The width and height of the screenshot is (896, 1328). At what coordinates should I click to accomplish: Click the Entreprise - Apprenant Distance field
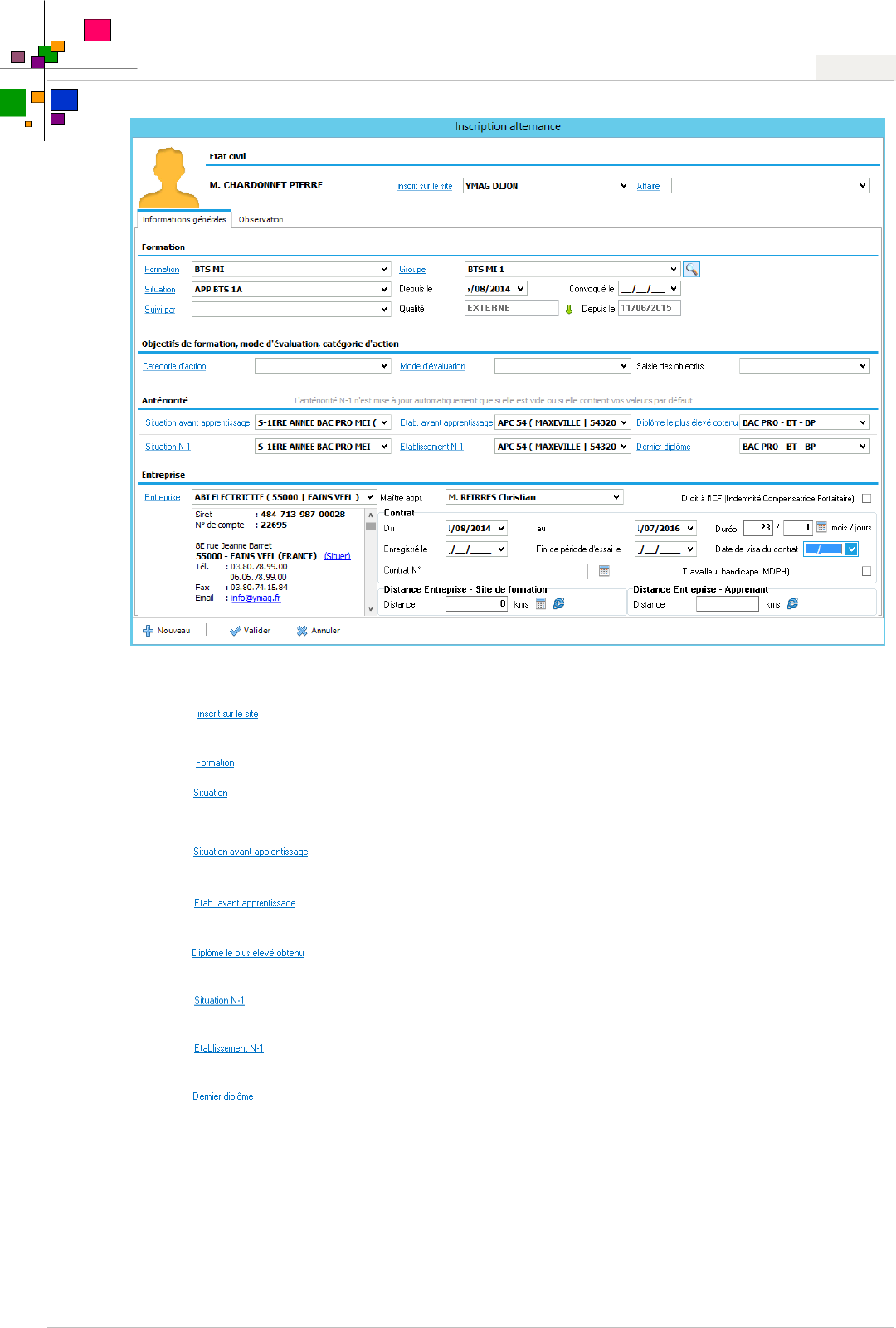click(x=728, y=604)
